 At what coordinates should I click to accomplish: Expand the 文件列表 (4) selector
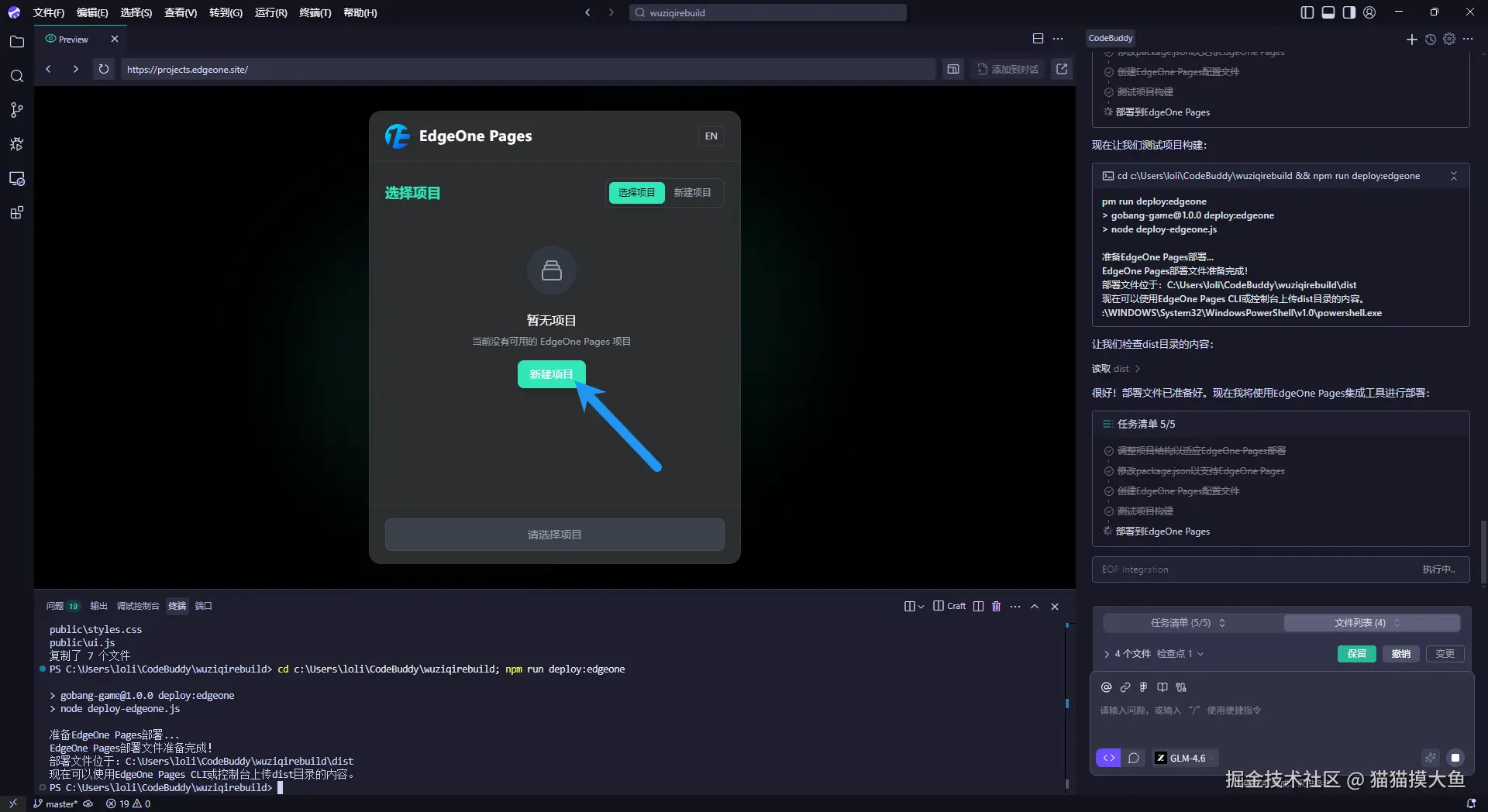coord(1370,623)
